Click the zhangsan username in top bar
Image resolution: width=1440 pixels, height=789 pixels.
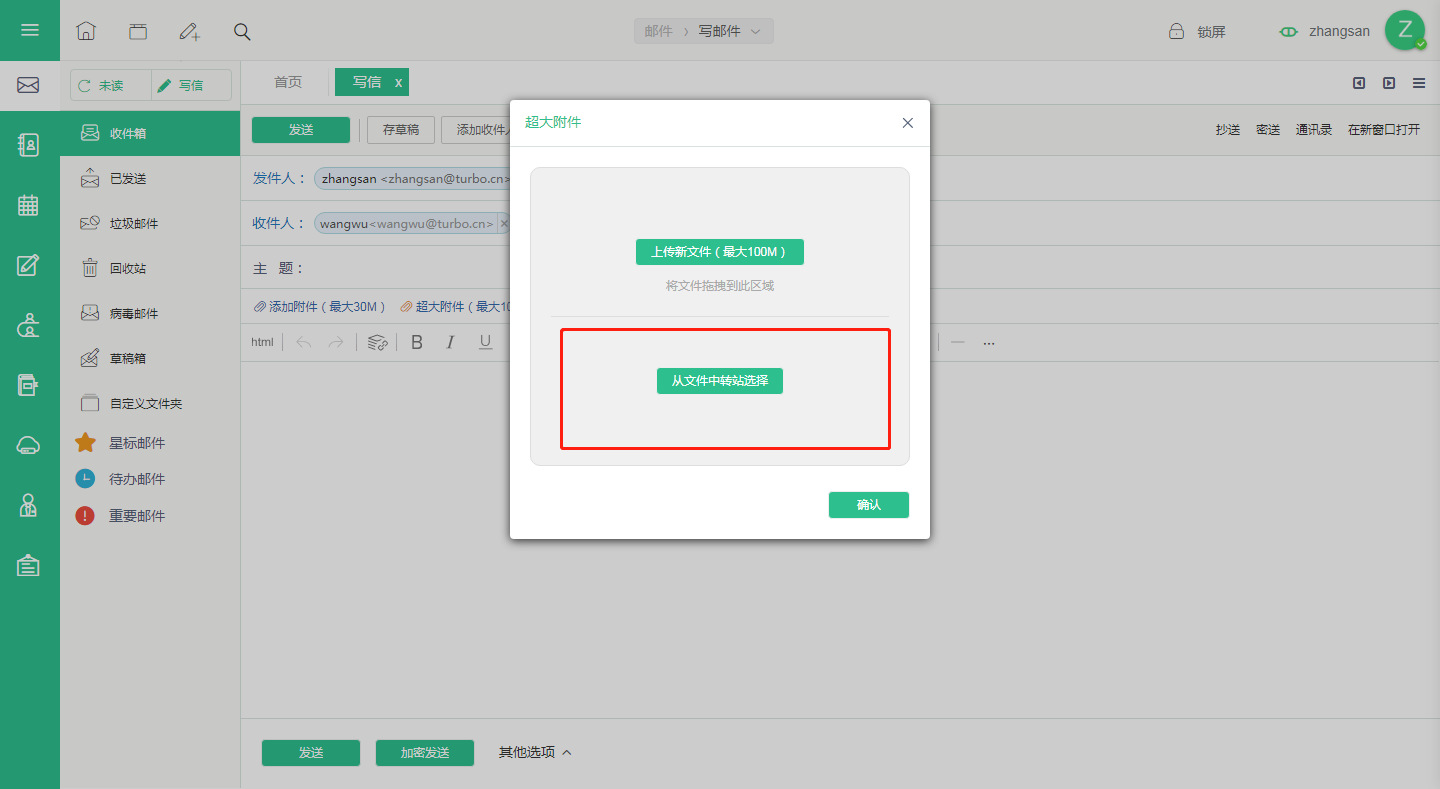[x=1339, y=31]
